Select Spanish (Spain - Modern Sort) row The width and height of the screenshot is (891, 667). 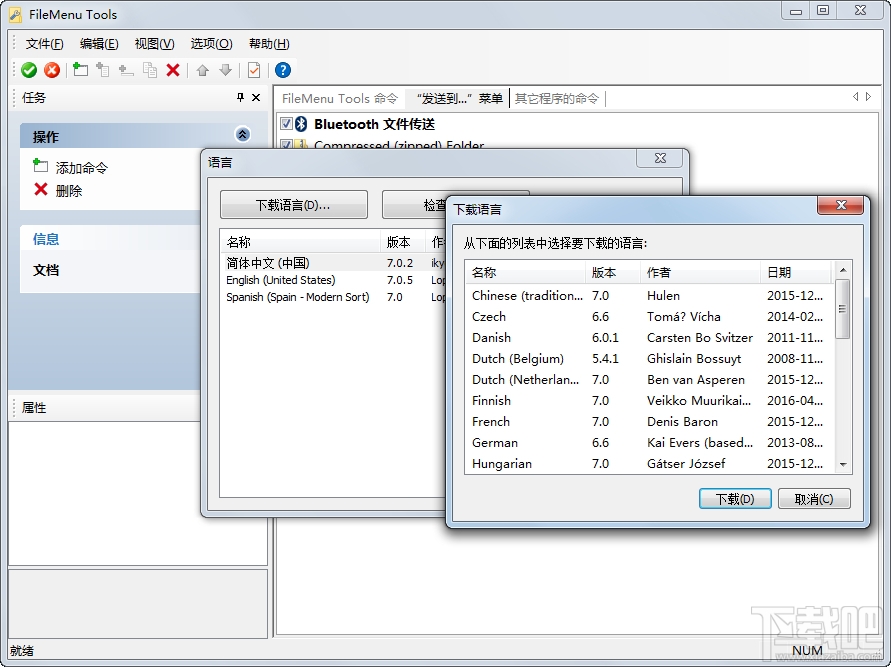[x=334, y=297]
